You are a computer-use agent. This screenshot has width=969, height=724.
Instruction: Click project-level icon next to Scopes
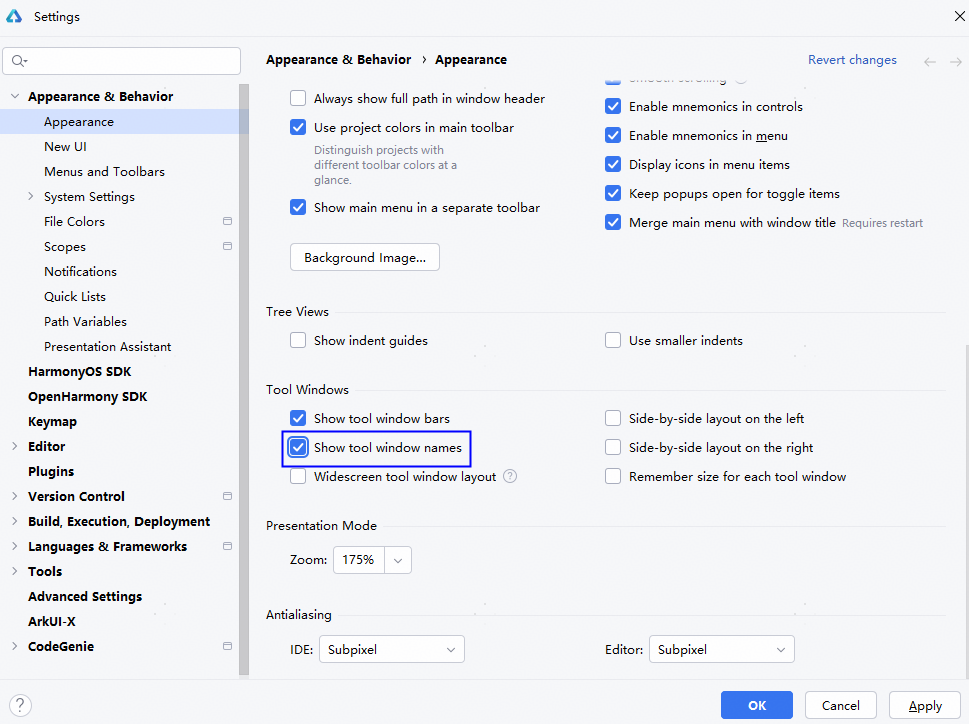coord(227,247)
